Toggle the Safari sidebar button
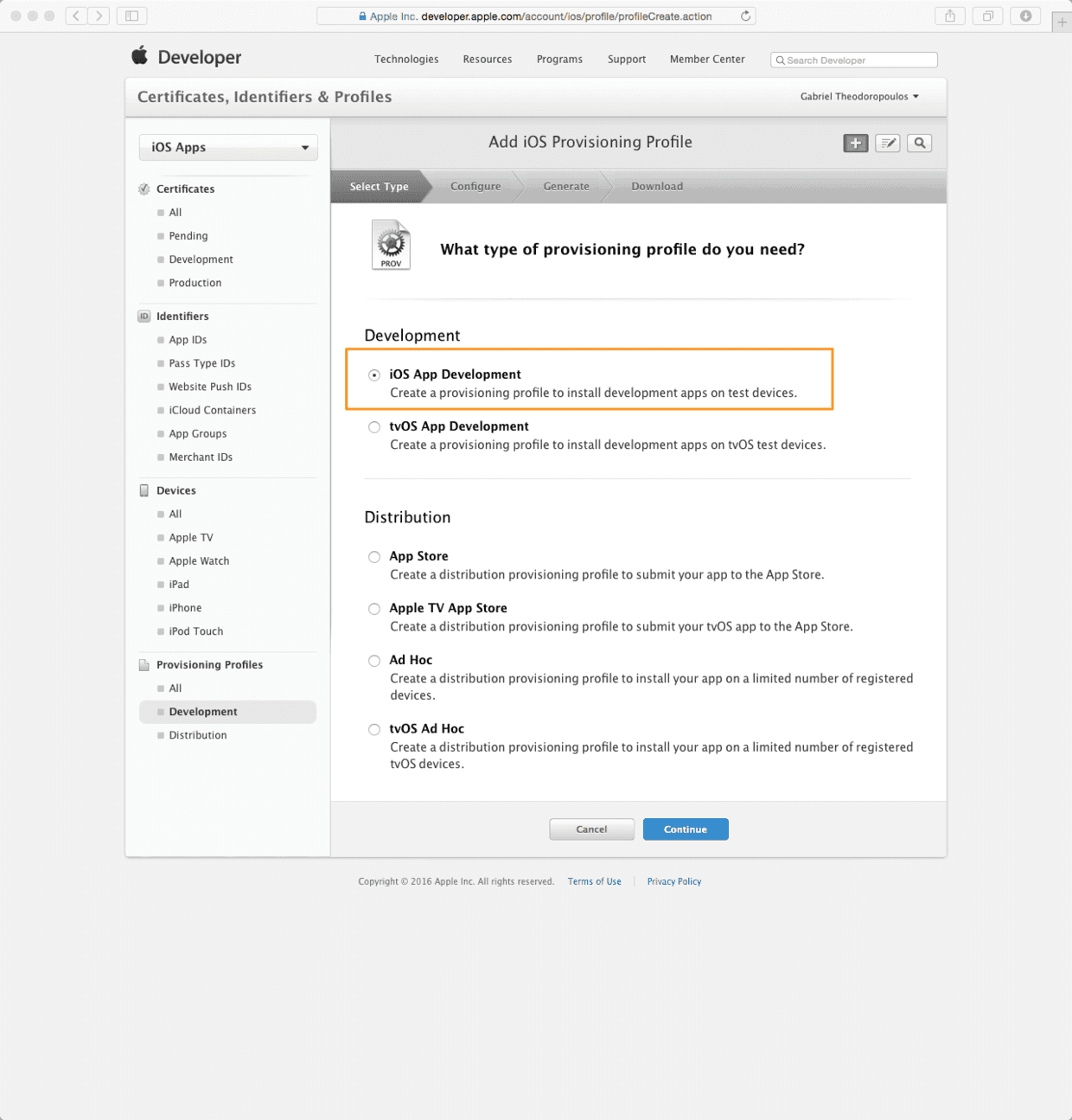This screenshot has height=1120, width=1072. point(132,16)
